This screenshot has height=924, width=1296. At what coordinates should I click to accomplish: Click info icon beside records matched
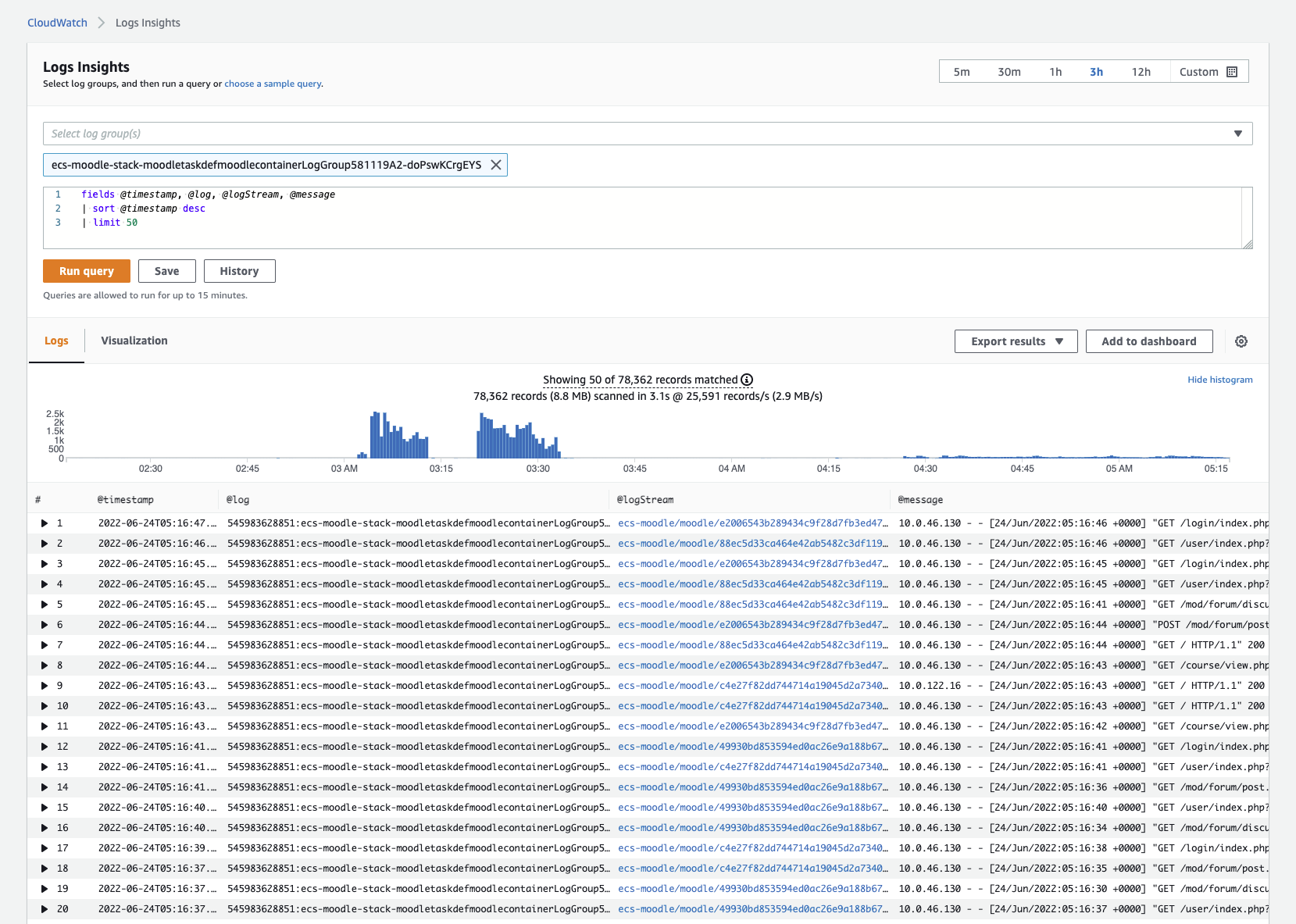[747, 380]
